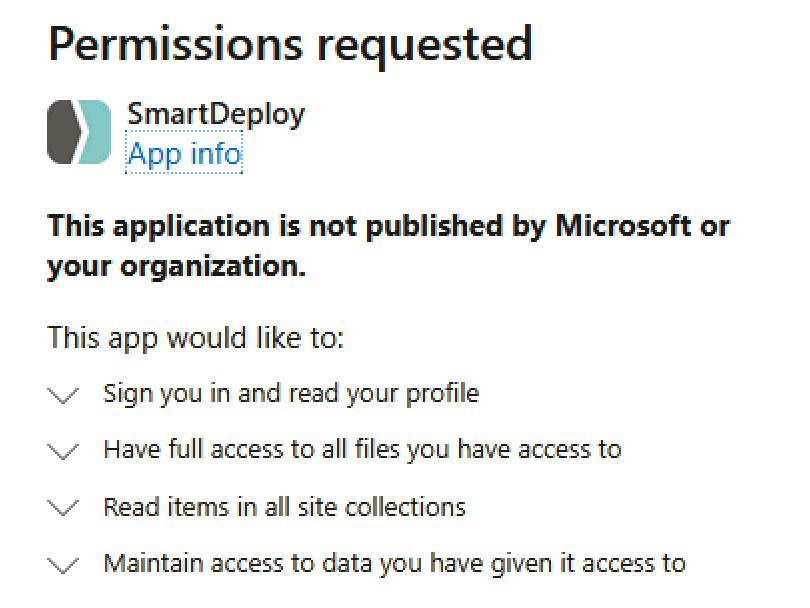Select 'Sign you in and read your profile' text

pos(291,394)
